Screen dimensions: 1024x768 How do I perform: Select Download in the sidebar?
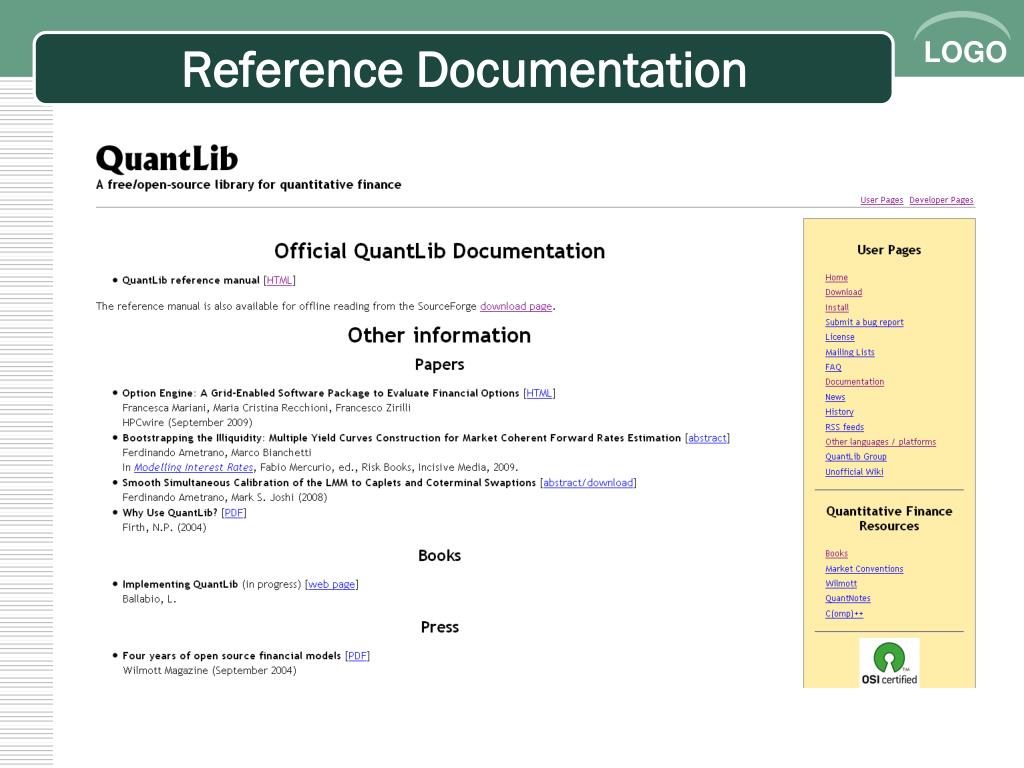843,293
